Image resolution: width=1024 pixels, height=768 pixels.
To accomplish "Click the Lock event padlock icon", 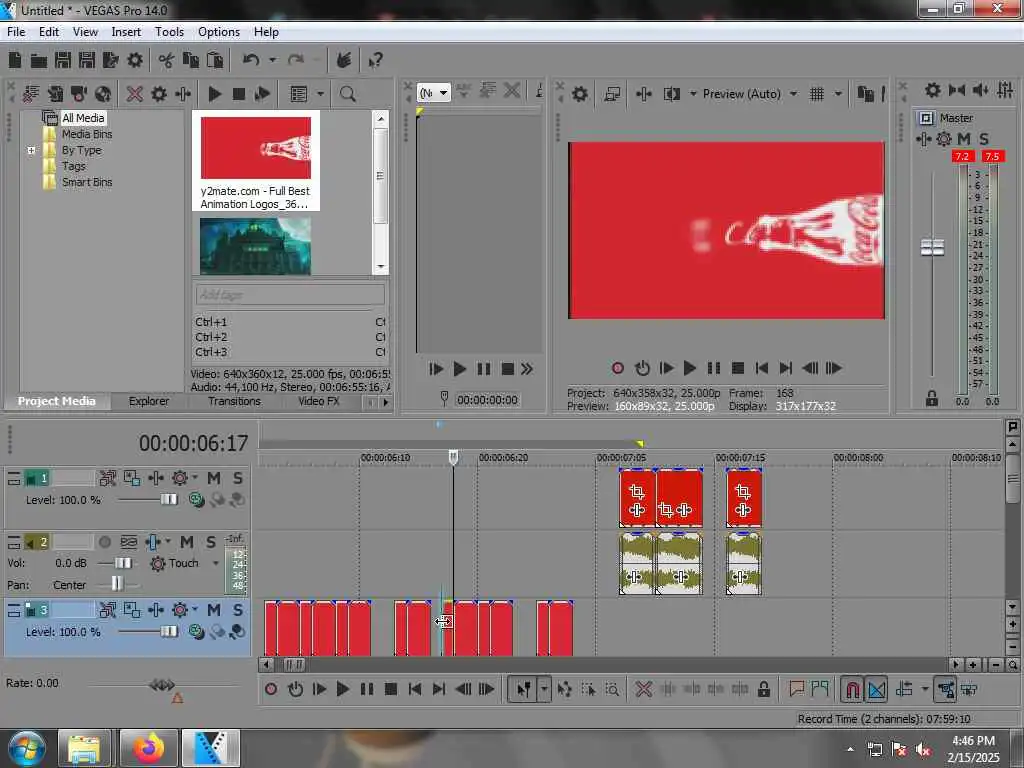I will pos(763,690).
